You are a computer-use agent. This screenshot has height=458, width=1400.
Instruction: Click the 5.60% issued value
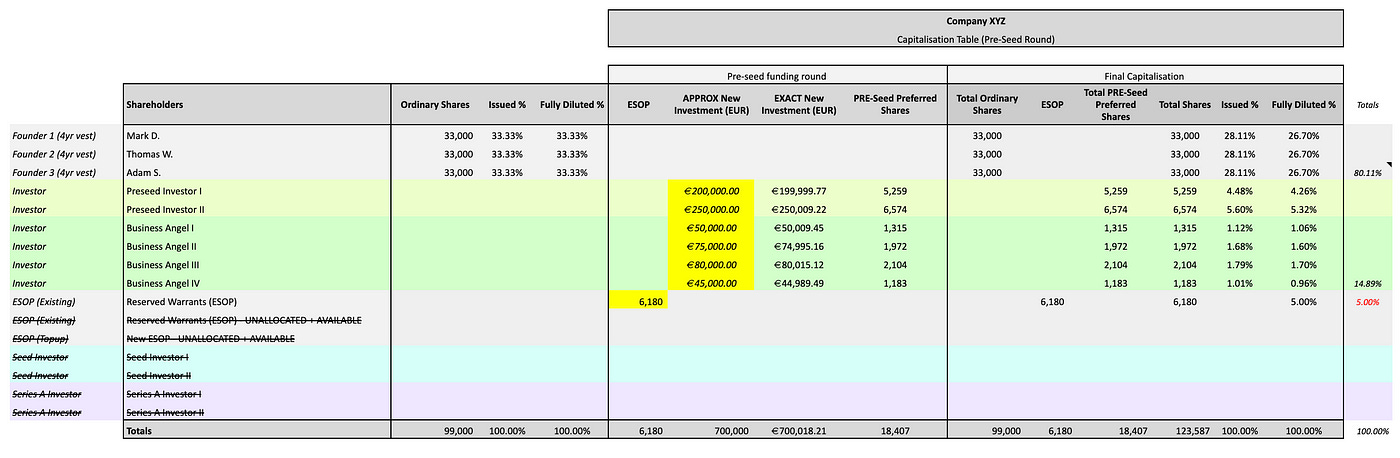1240,210
